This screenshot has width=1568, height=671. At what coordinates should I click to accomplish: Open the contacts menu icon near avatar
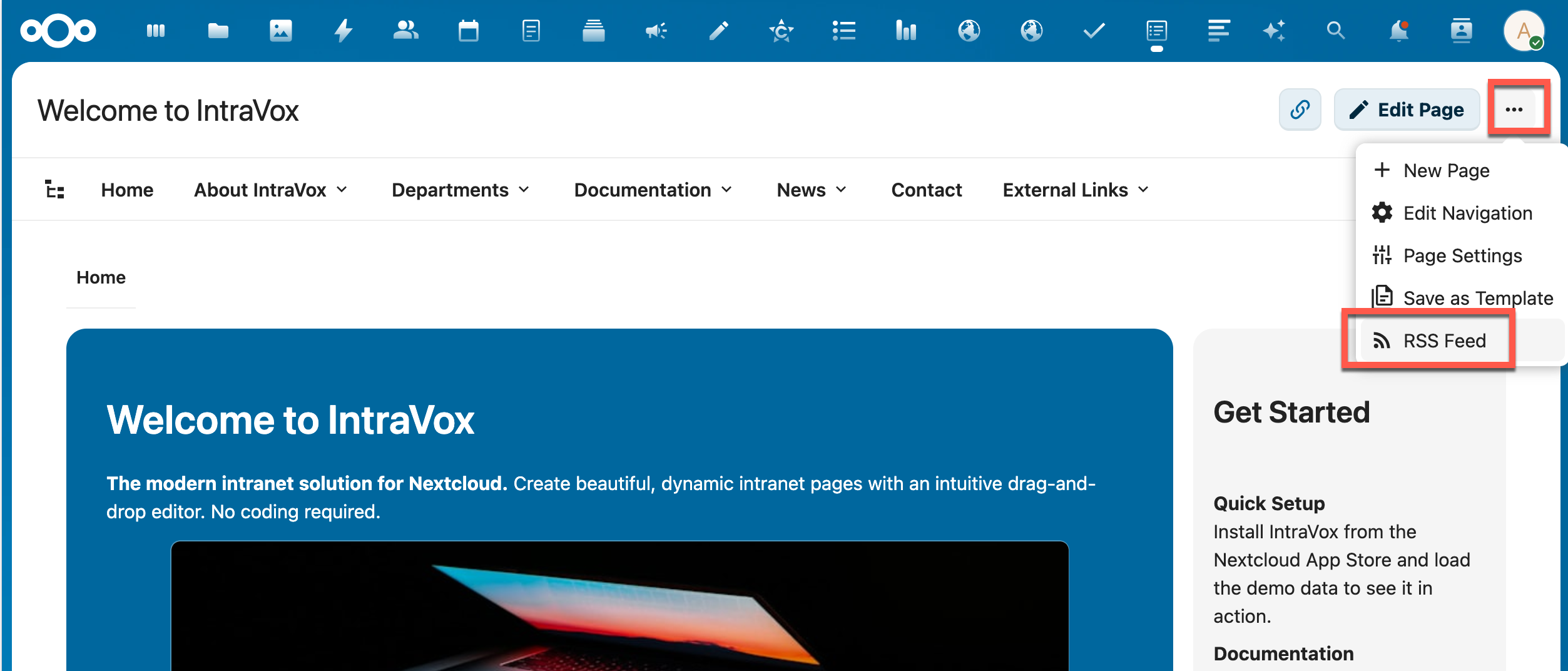(1461, 30)
